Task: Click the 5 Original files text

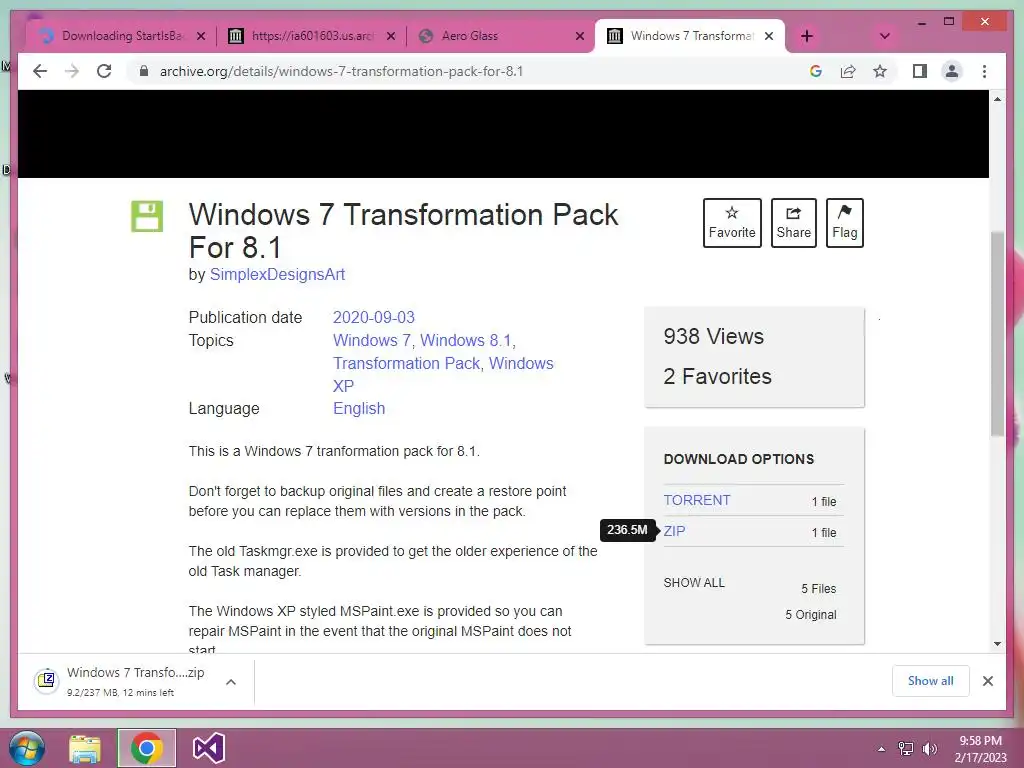Action: coord(810,615)
